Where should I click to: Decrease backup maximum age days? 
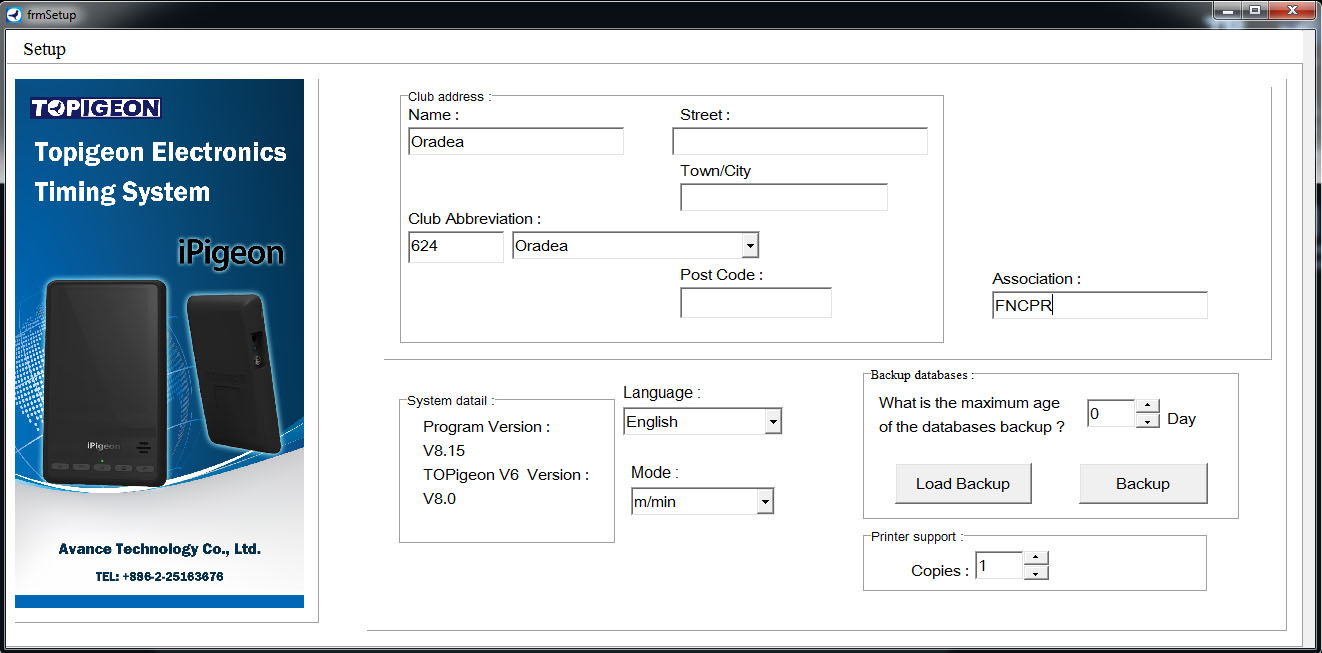(1148, 421)
